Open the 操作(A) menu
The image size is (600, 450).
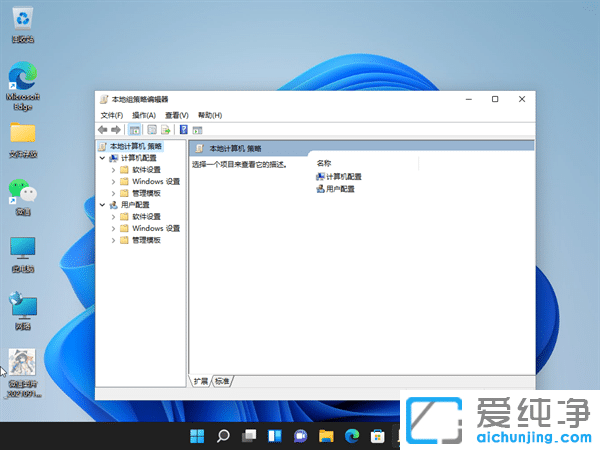point(144,115)
